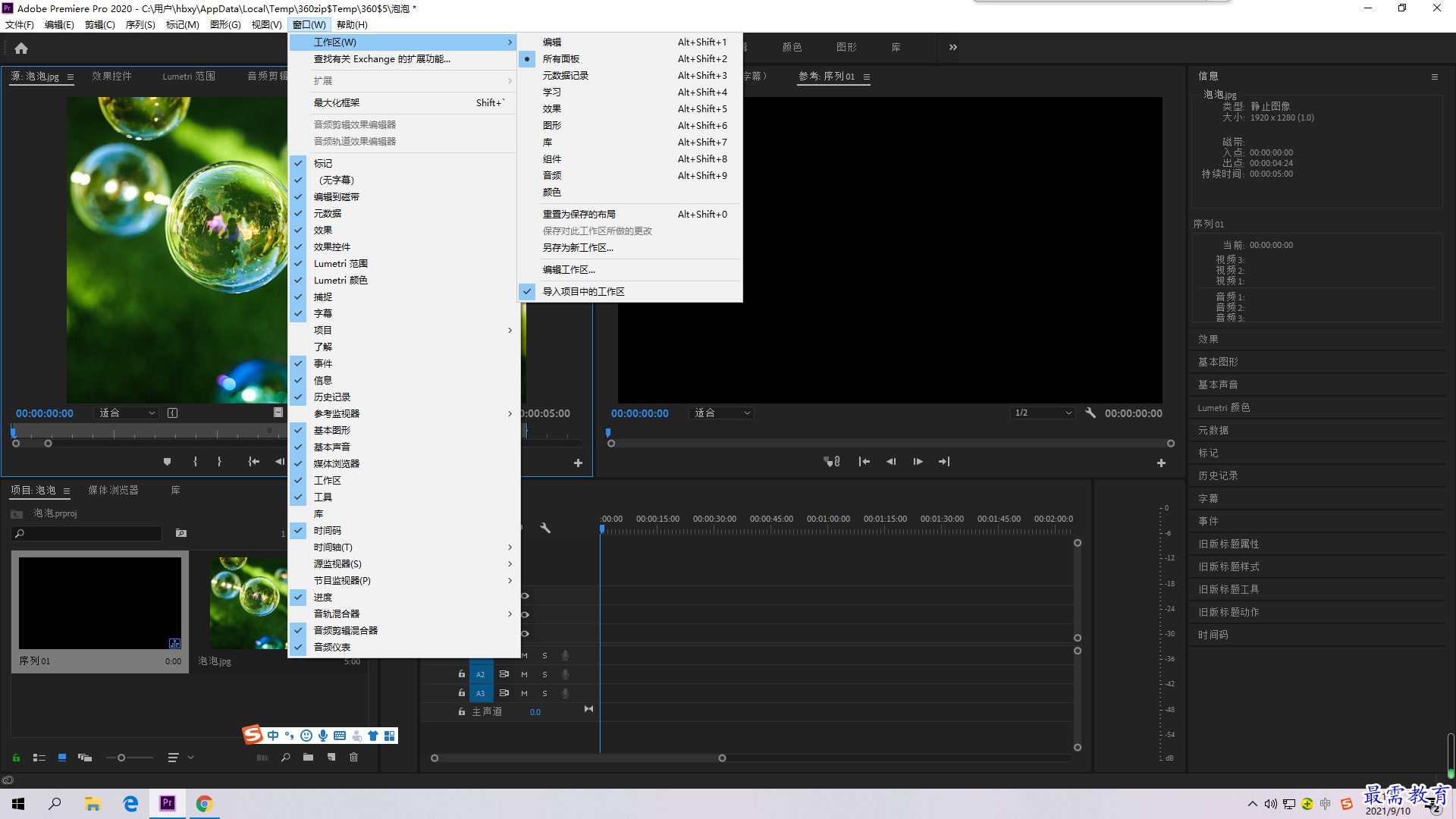Click project search input field
This screenshot has width=1456, height=819.
coord(88,534)
